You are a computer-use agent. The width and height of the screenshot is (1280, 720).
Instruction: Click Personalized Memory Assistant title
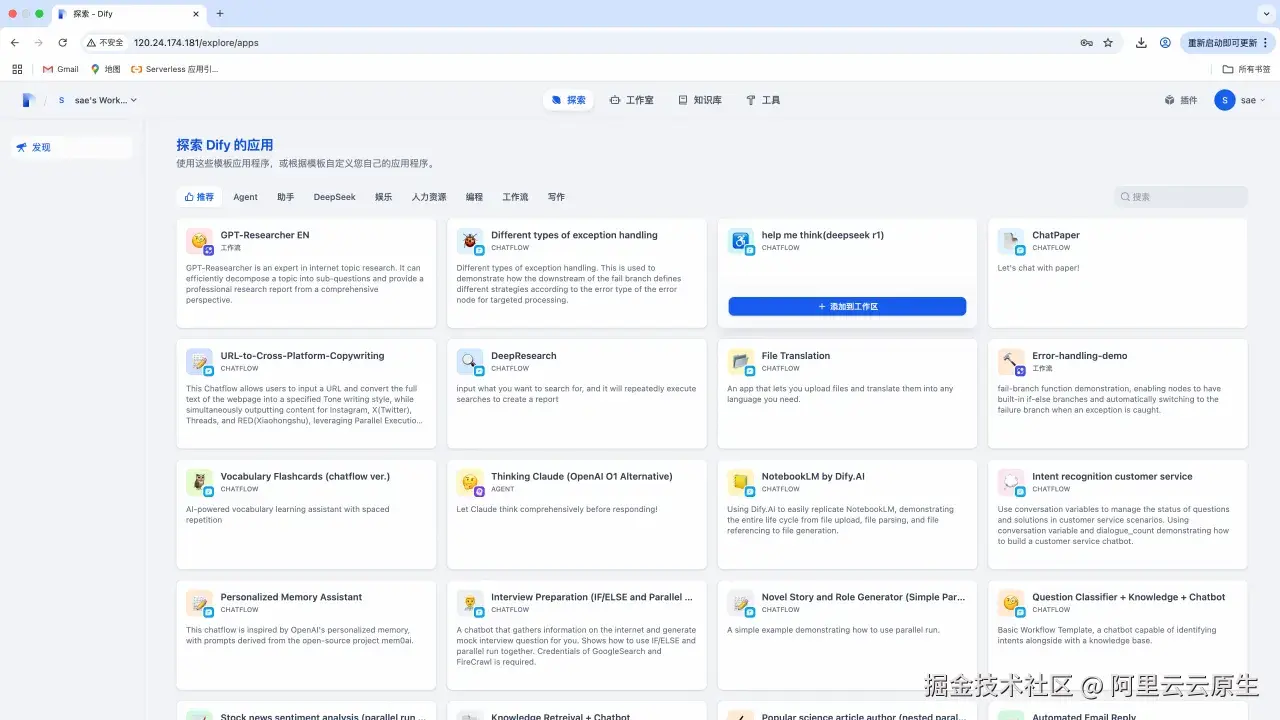tap(291, 597)
